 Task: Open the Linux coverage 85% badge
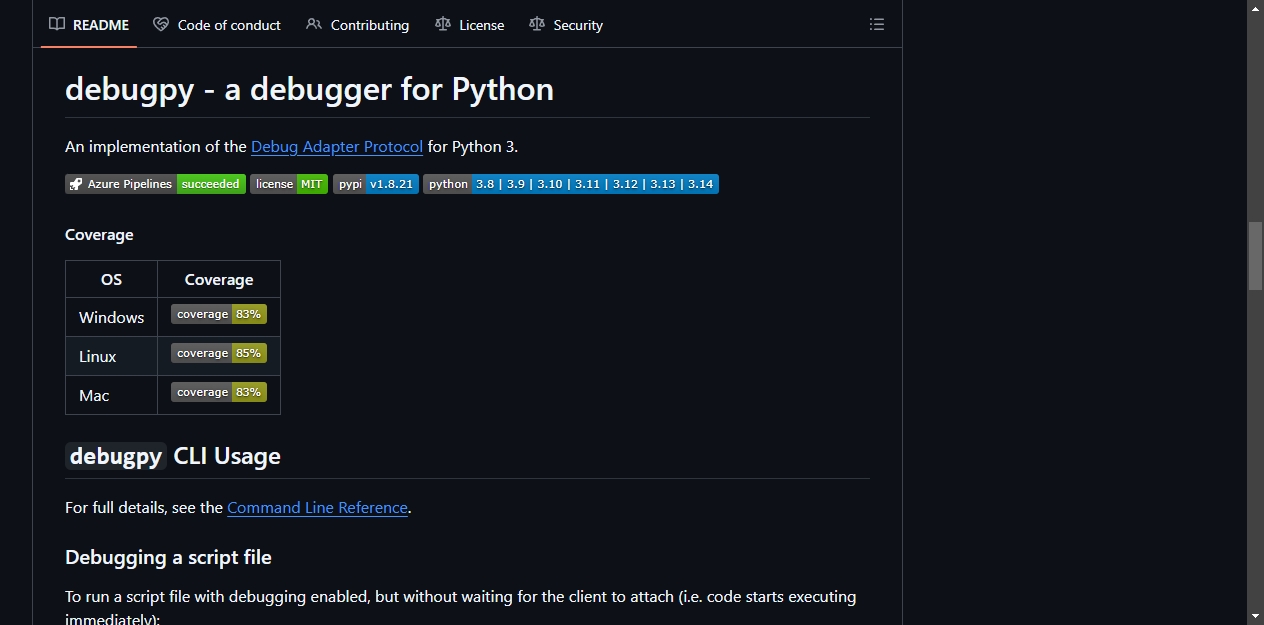pos(219,353)
